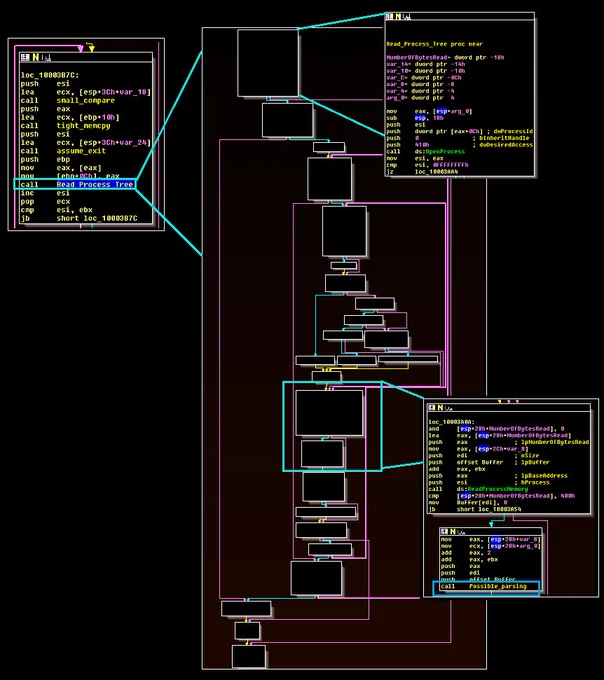Click the 'add eax, 2' instruction
Image resolution: width=604 pixels, height=680 pixels.
tap(466, 553)
